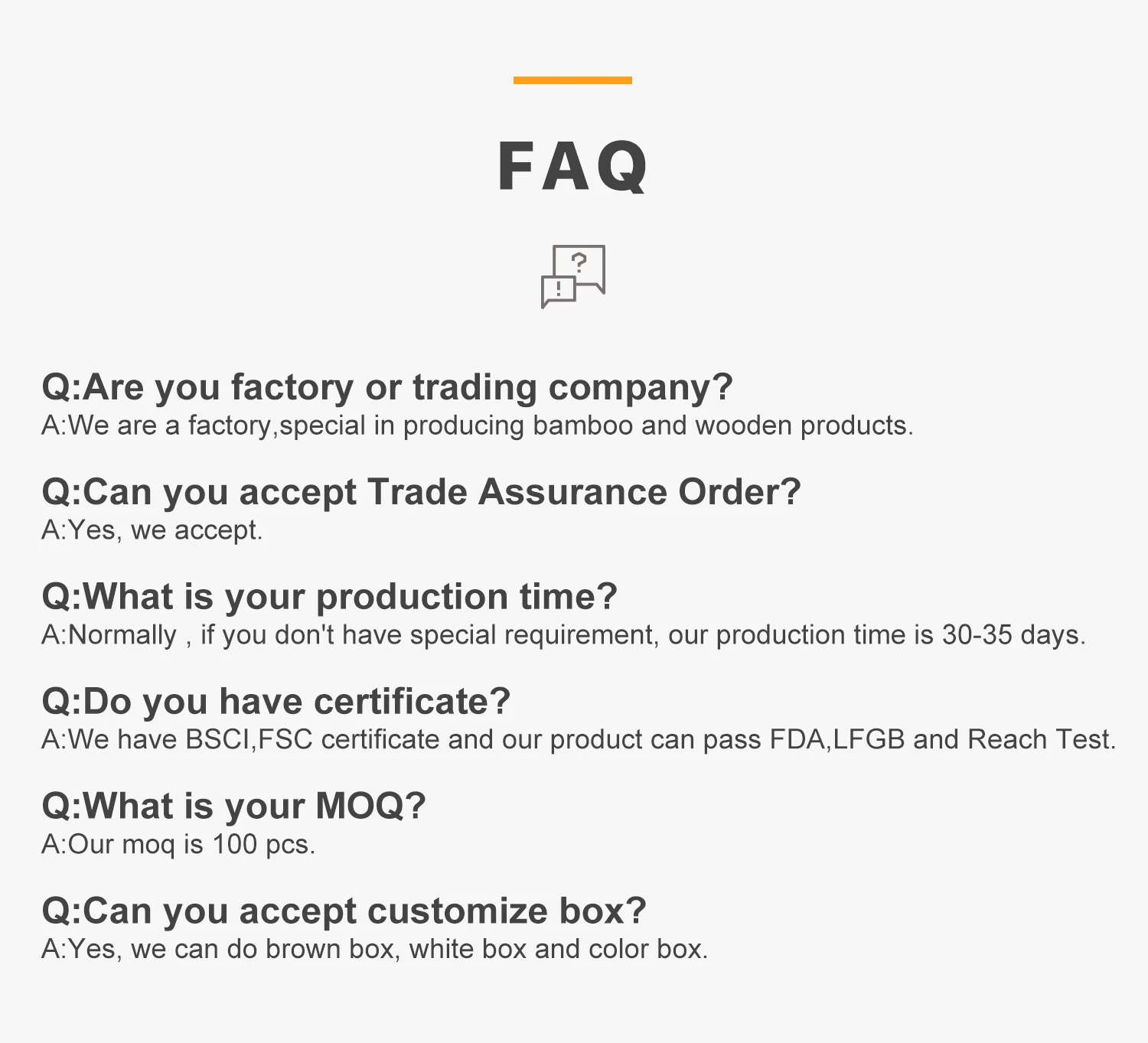
Task: Click question about factory or trading company
Action: point(386,387)
